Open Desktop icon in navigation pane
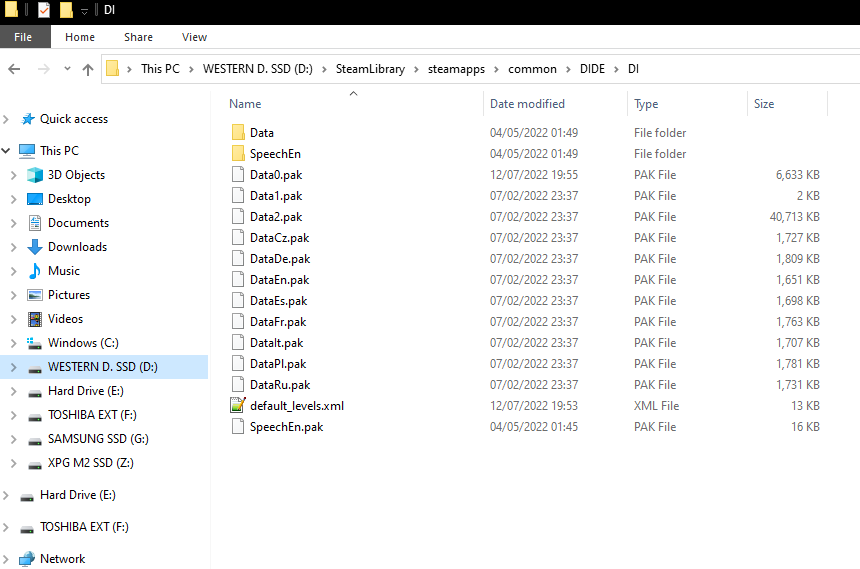Viewport: 860px width, 569px height. point(35,199)
